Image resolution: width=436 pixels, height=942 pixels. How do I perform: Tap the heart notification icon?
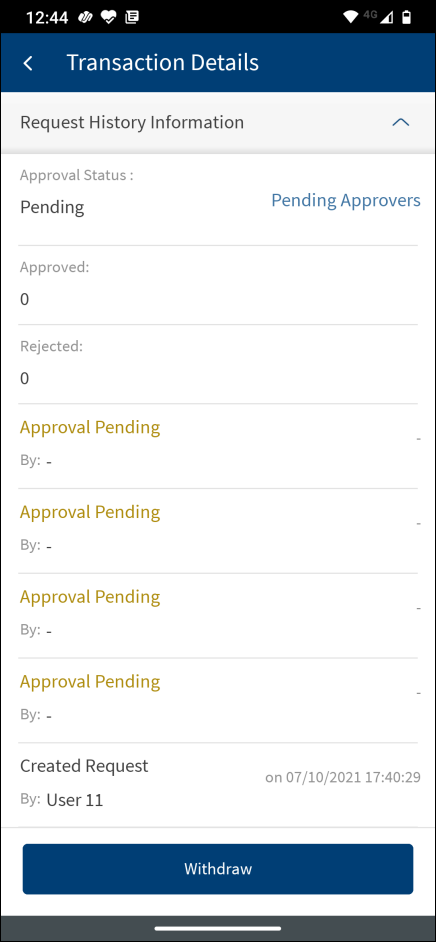click(108, 17)
